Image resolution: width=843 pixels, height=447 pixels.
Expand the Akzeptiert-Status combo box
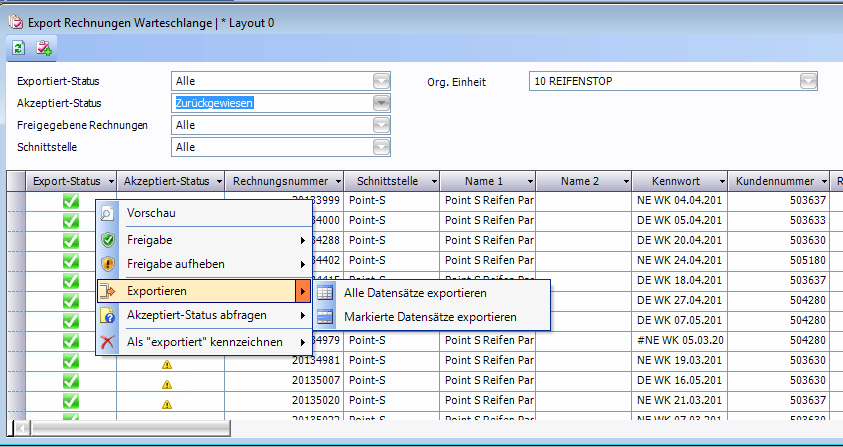click(x=381, y=103)
